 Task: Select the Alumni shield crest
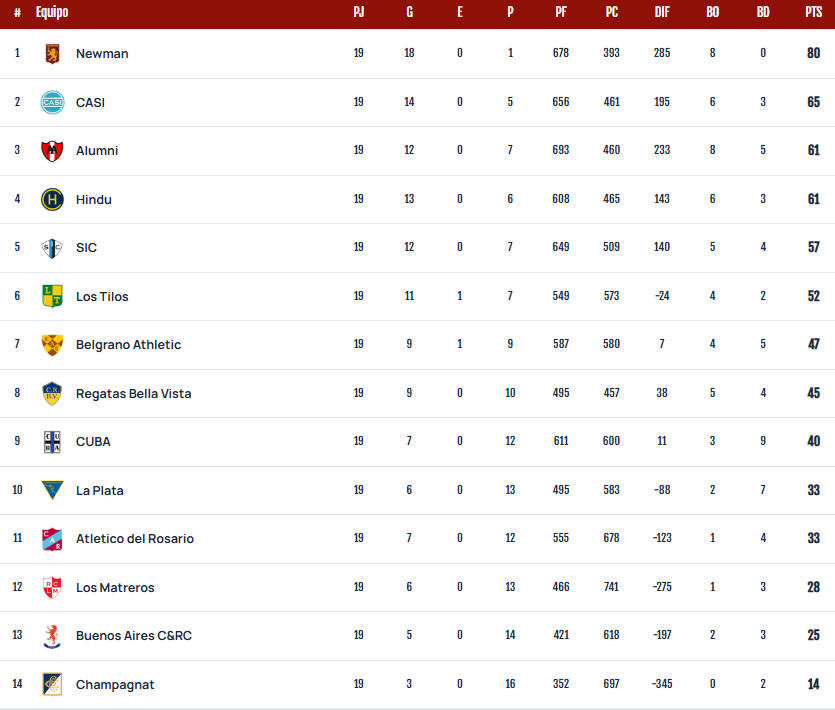[x=52, y=151]
